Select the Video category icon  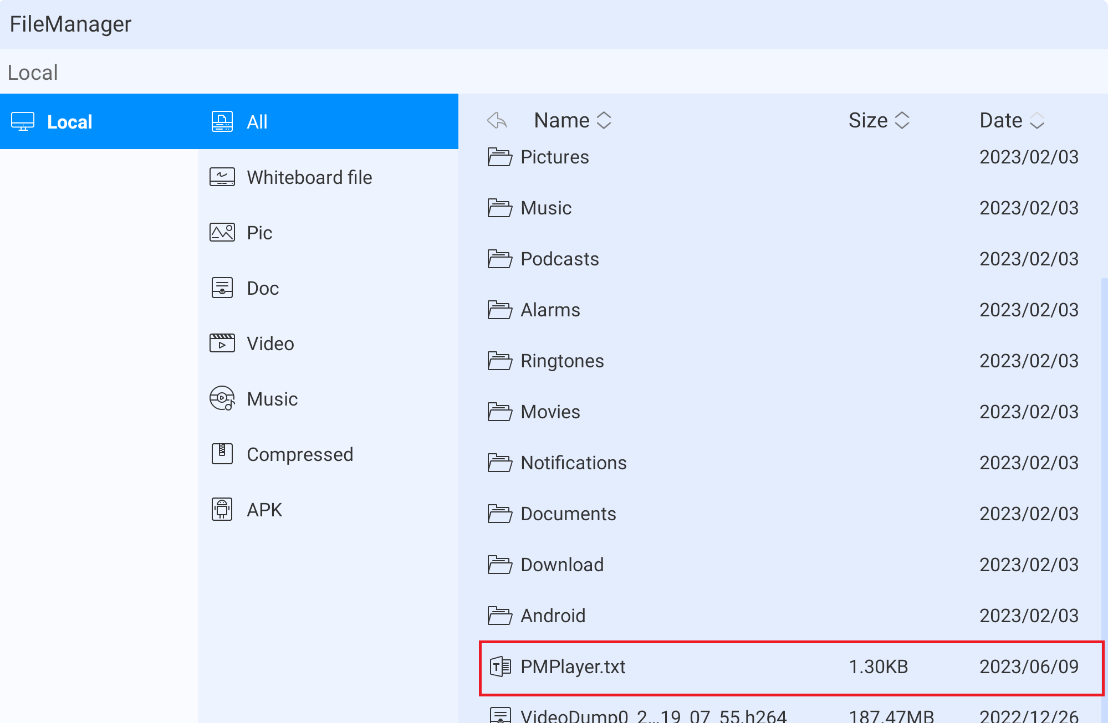[222, 343]
